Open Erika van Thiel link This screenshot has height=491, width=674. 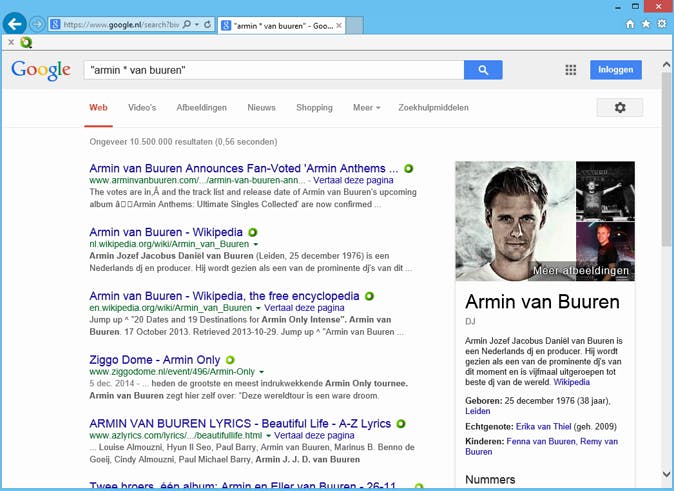pos(543,427)
